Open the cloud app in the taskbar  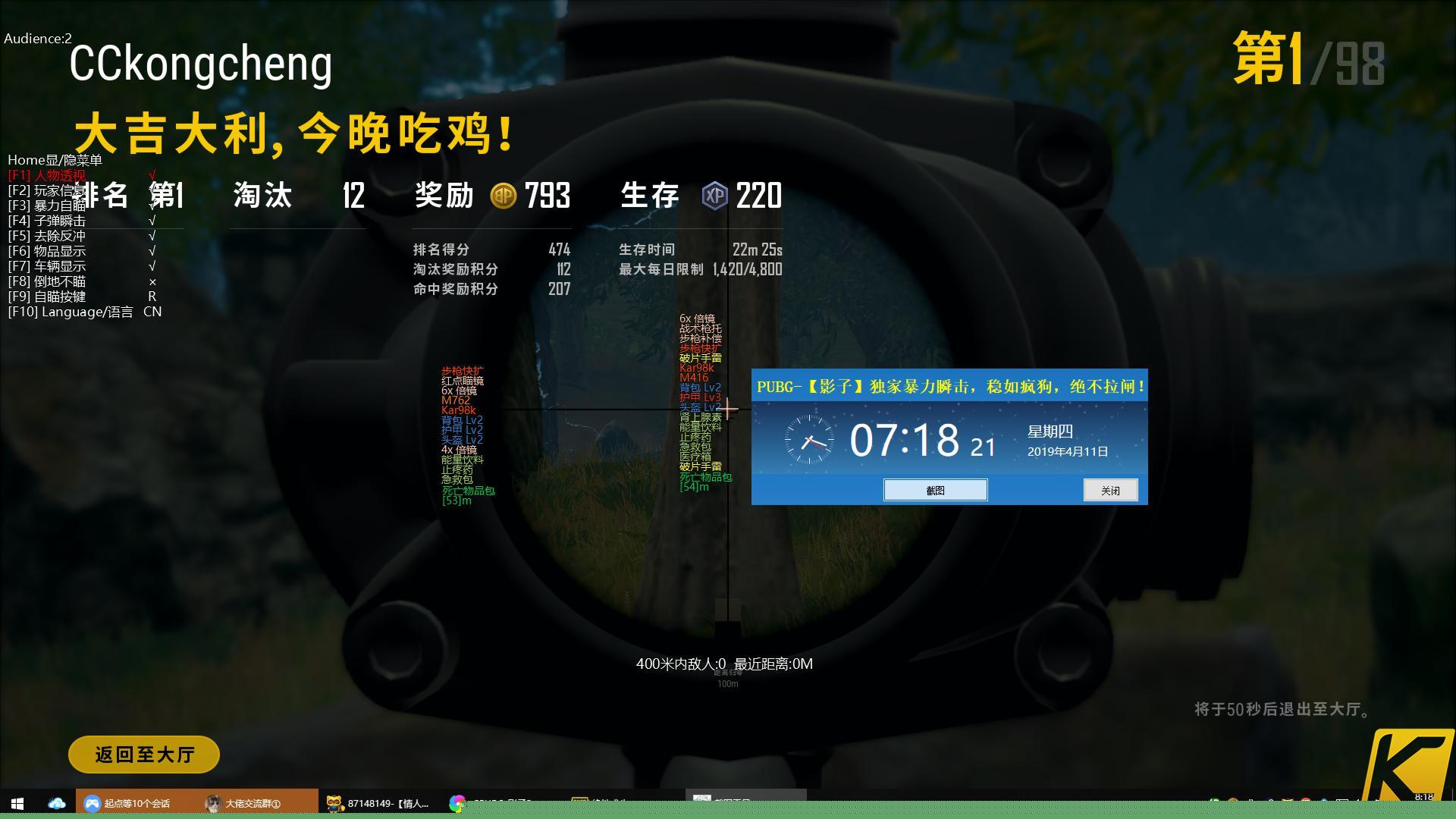tap(56, 803)
